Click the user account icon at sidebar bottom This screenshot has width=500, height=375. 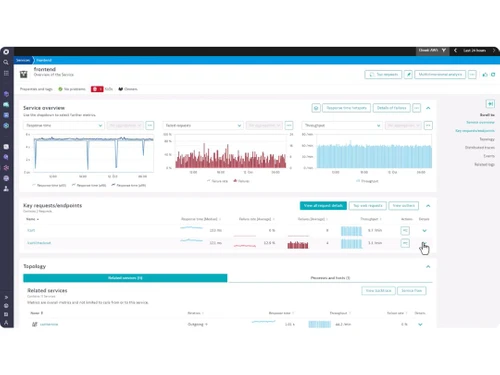coord(6,323)
